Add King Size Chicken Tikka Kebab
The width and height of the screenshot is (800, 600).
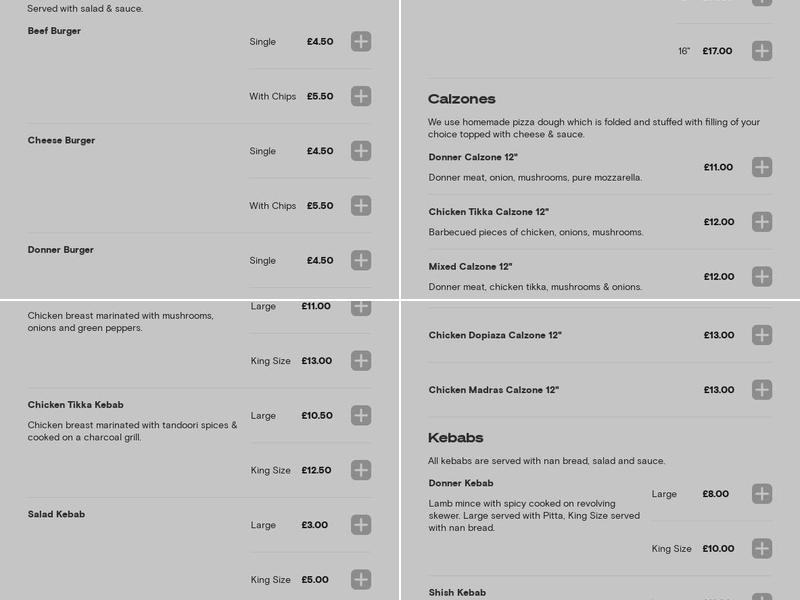click(x=360, y=470)
